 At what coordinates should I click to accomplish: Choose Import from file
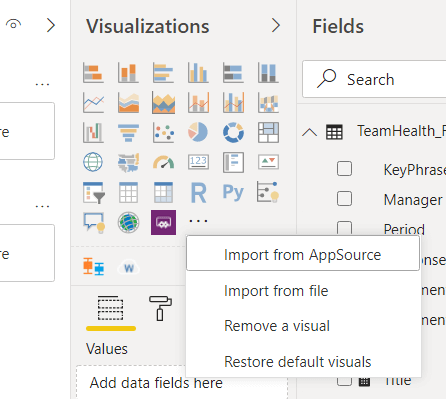[303, 291]
